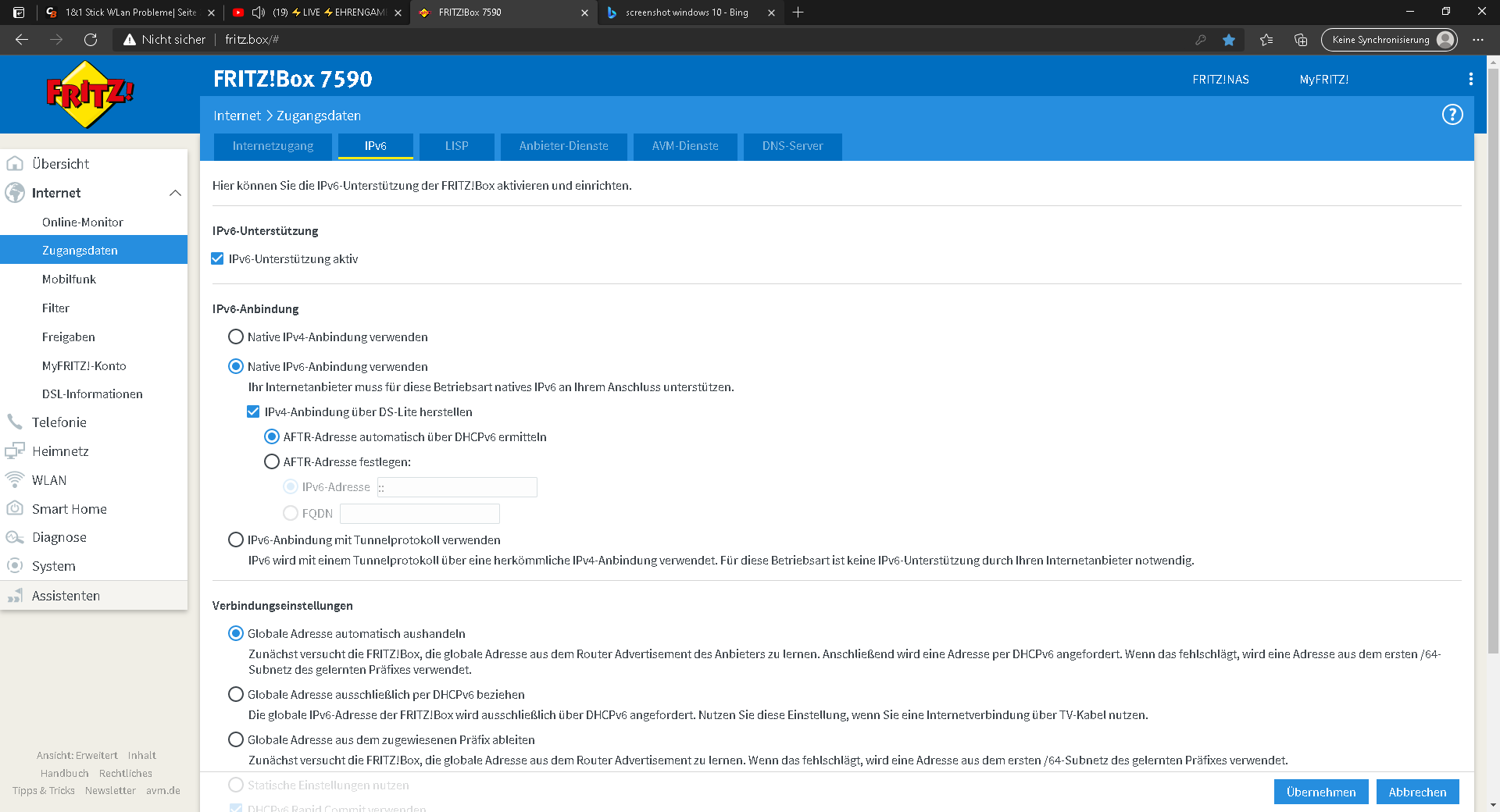
Task: Click the Übersicht home icon
Action: (x=15, y=163)
